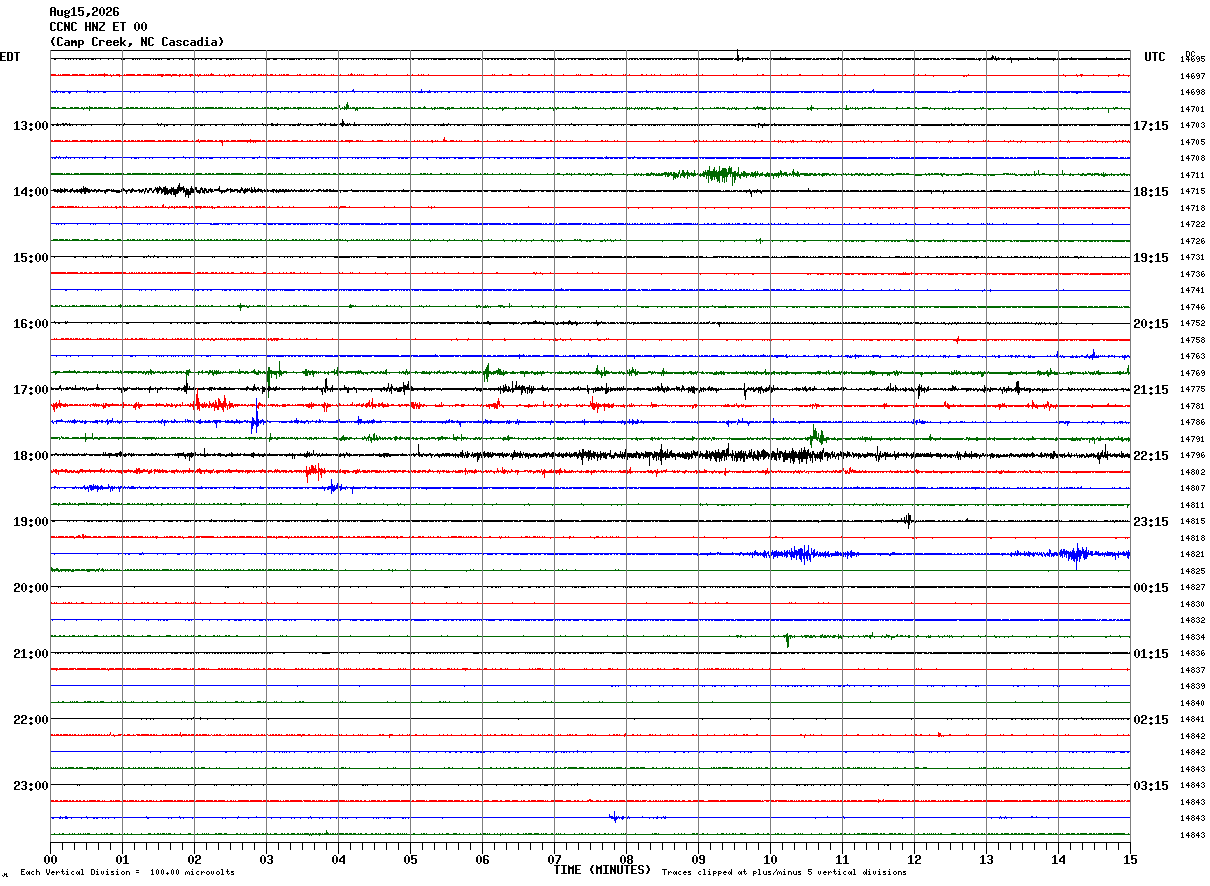Select the 13:00 EDT time label
Image resolution: width=1210 pixels, height=886 pixels.
(30, 126)
